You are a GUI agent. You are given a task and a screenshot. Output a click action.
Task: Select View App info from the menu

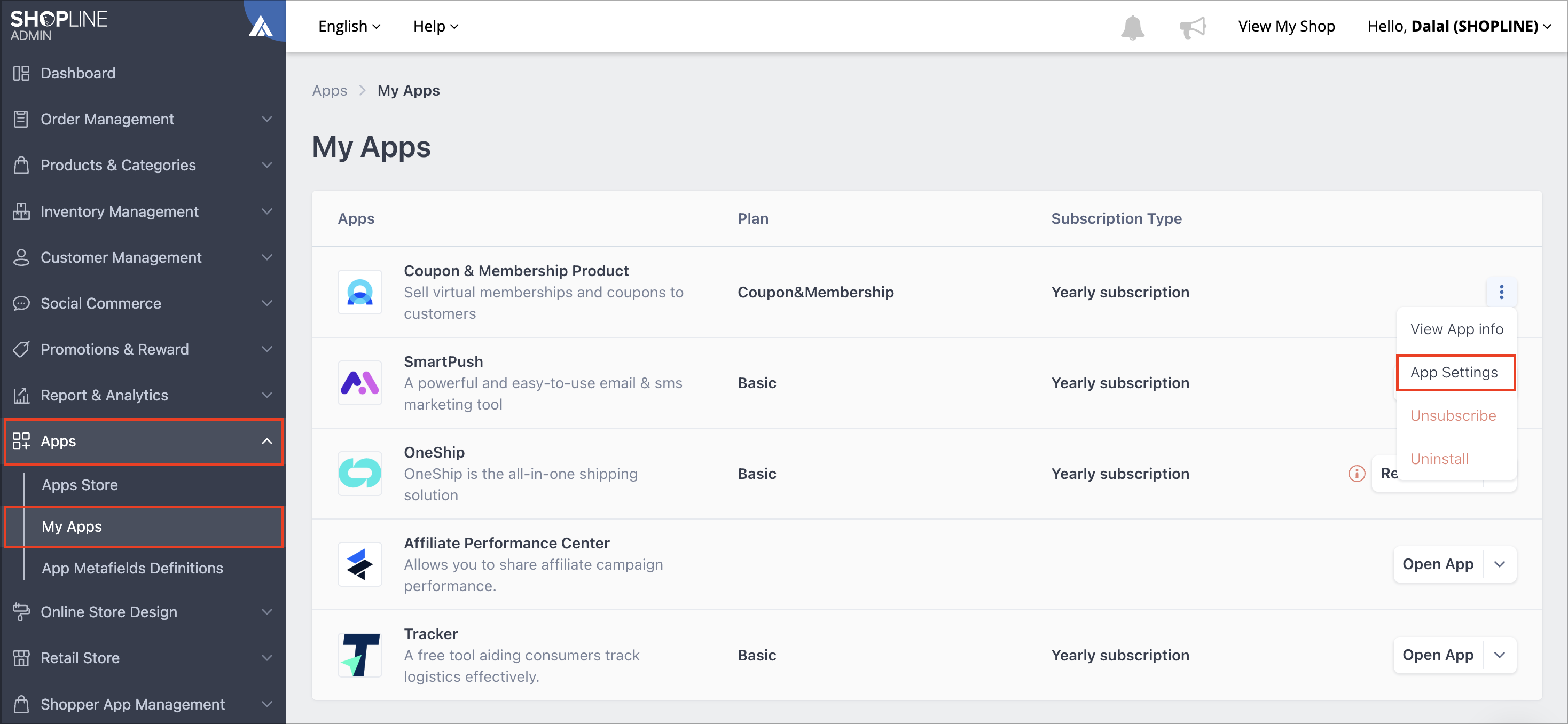[1456, 329]
